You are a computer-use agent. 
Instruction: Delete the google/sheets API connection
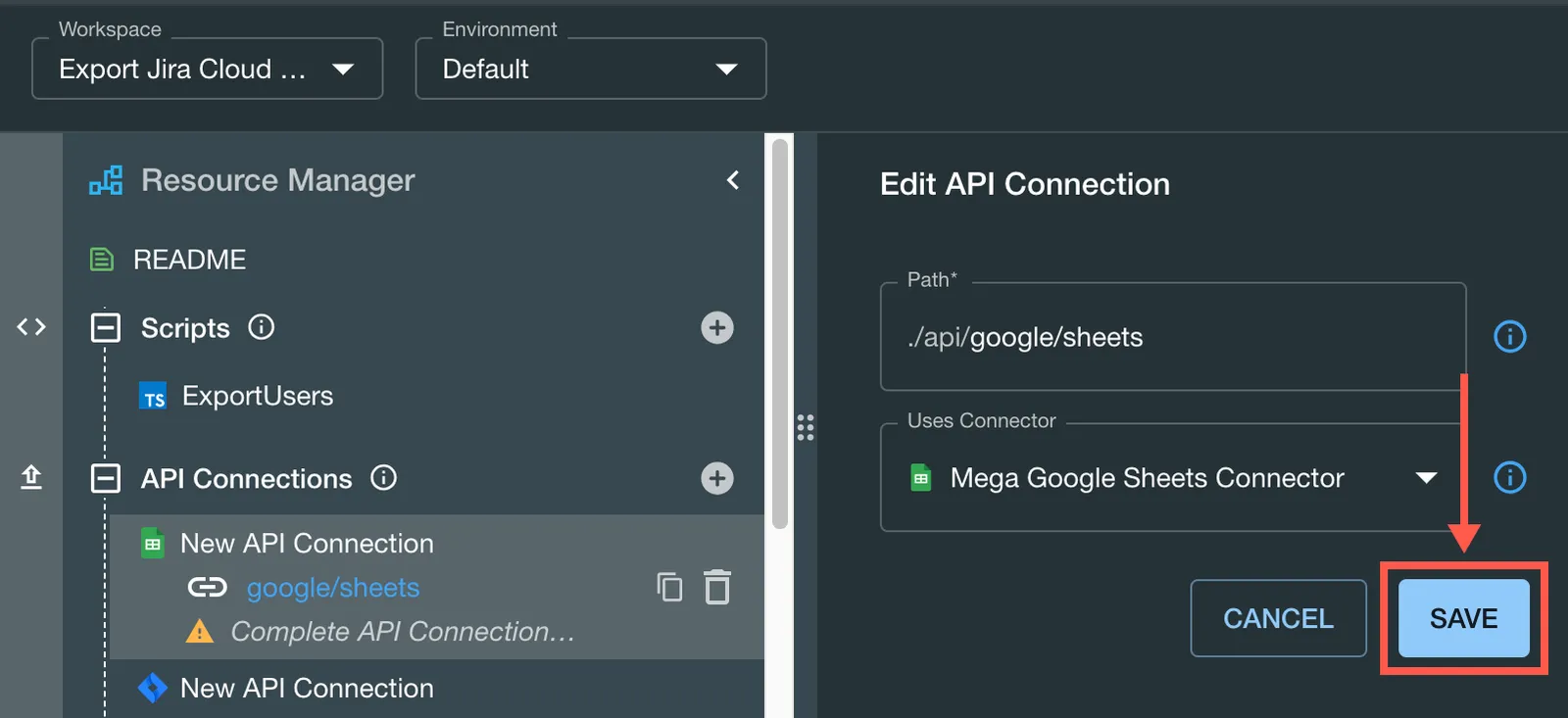point(717,587)
